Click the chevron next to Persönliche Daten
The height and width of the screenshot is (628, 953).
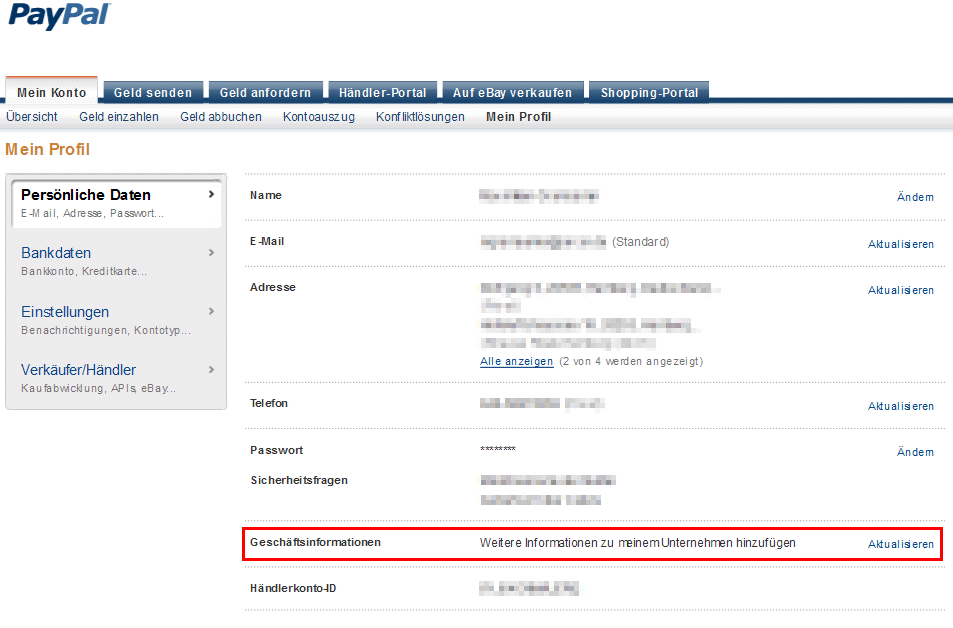[211, 195]
